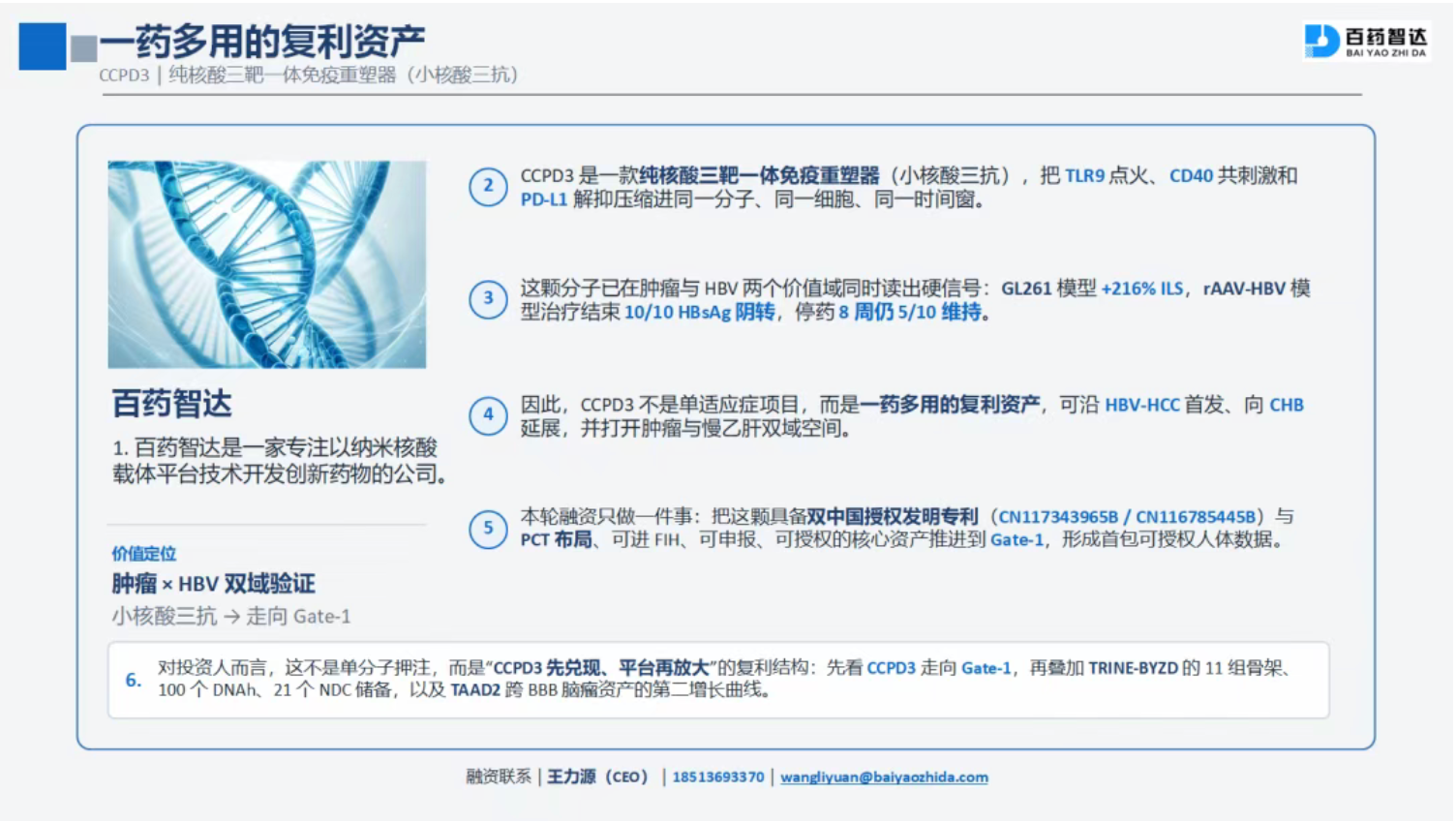Image resolution: width=1456 pixels, height=823 pixels.
Task: Select the +216% ILS highlighted text
Action: pos(1142,289)
